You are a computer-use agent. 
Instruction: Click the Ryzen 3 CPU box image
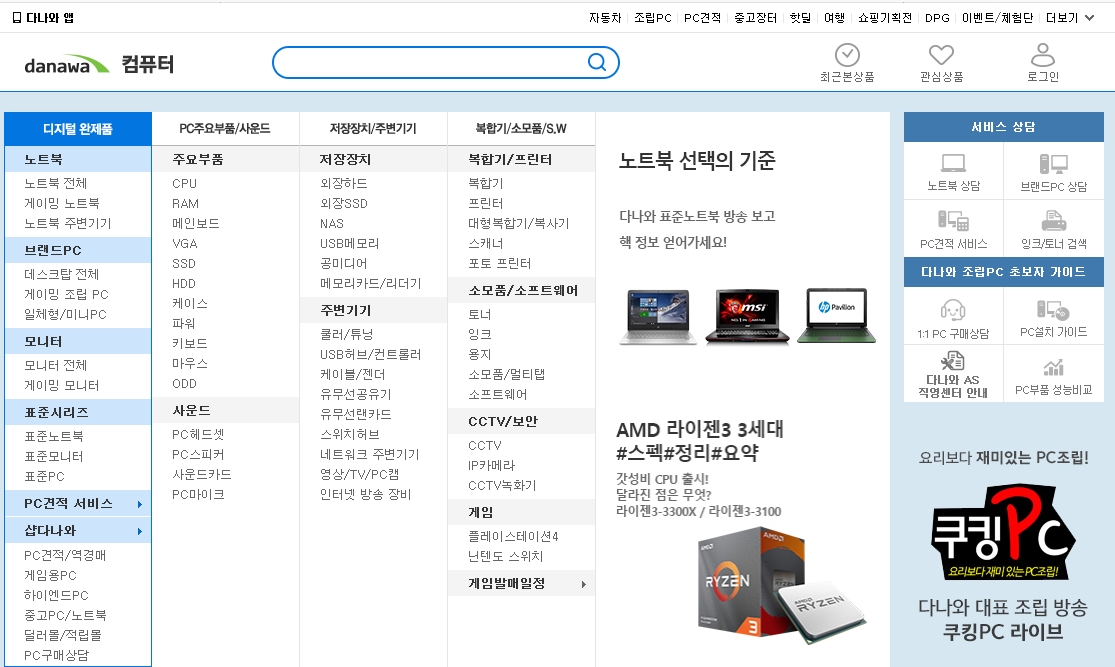coord(779,587)
